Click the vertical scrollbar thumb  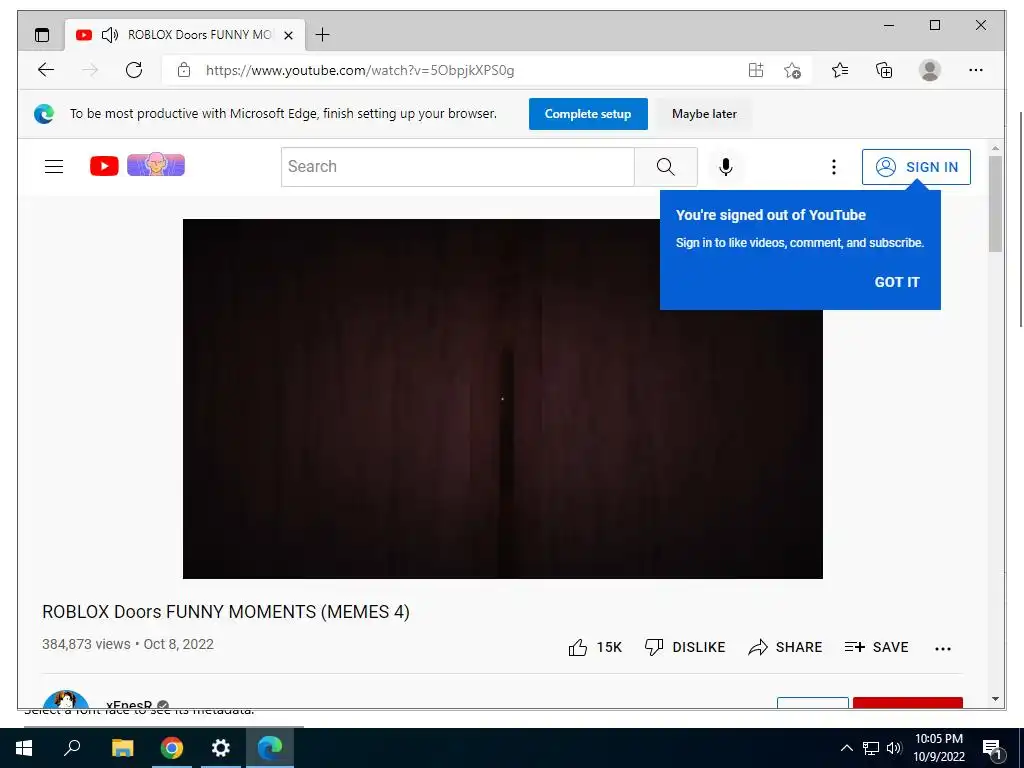click(x=995, y=204)
